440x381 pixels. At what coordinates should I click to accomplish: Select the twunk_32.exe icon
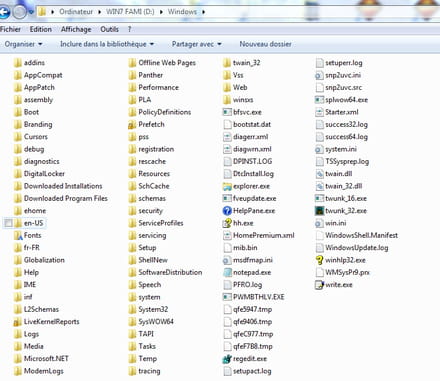pyautogui.click(x=319, y=211)
